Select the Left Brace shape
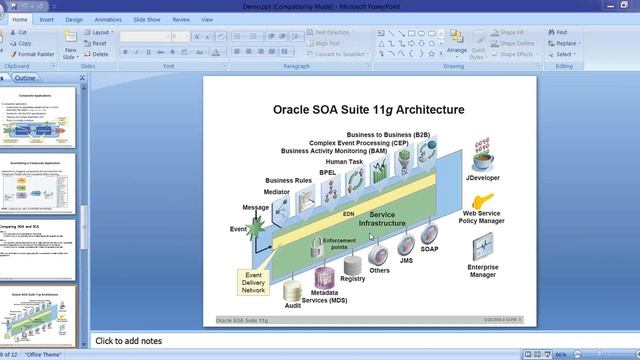 click(411, 53)
